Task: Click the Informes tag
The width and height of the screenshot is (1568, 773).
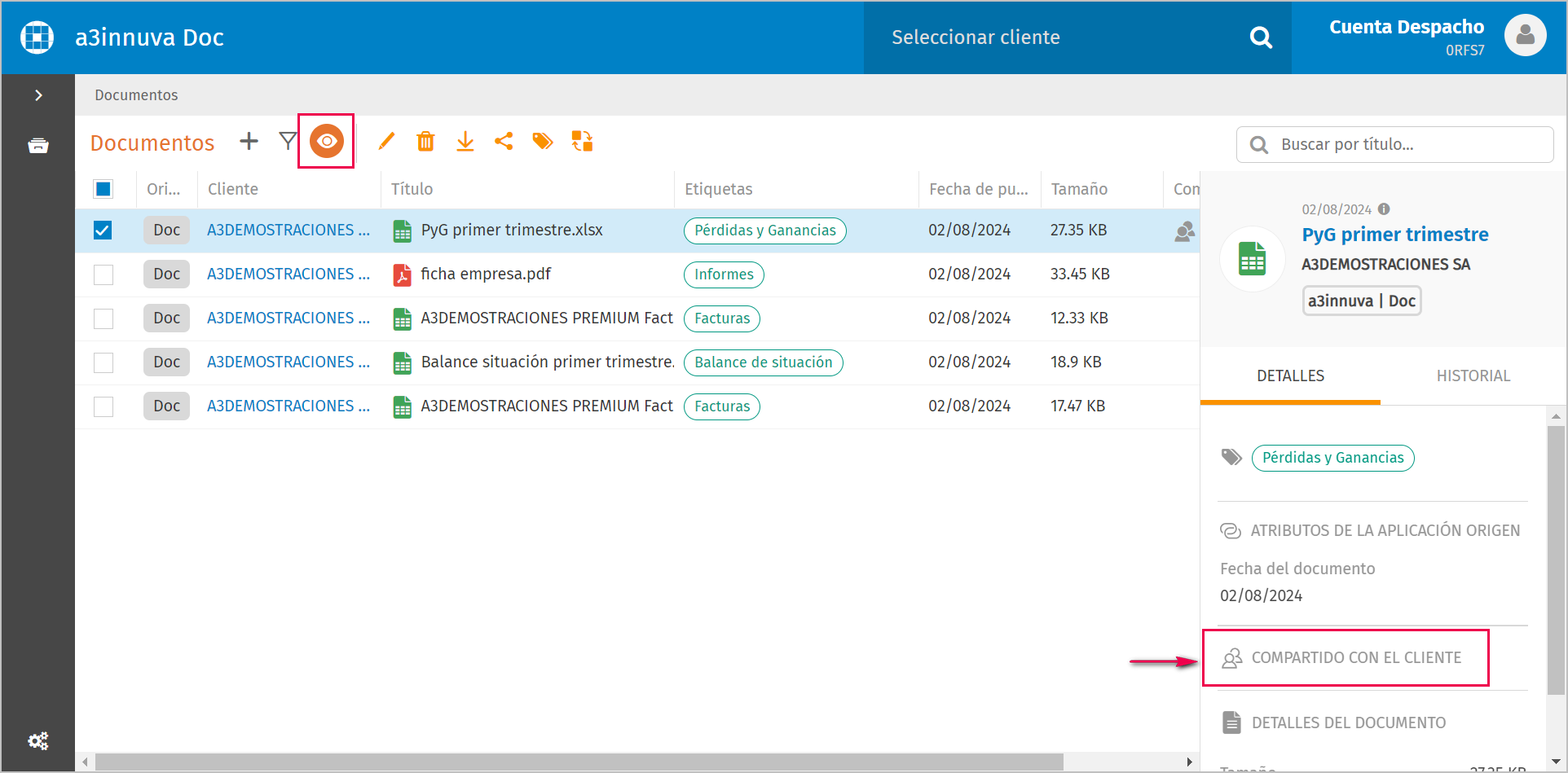Action: [x=724, y=275]
